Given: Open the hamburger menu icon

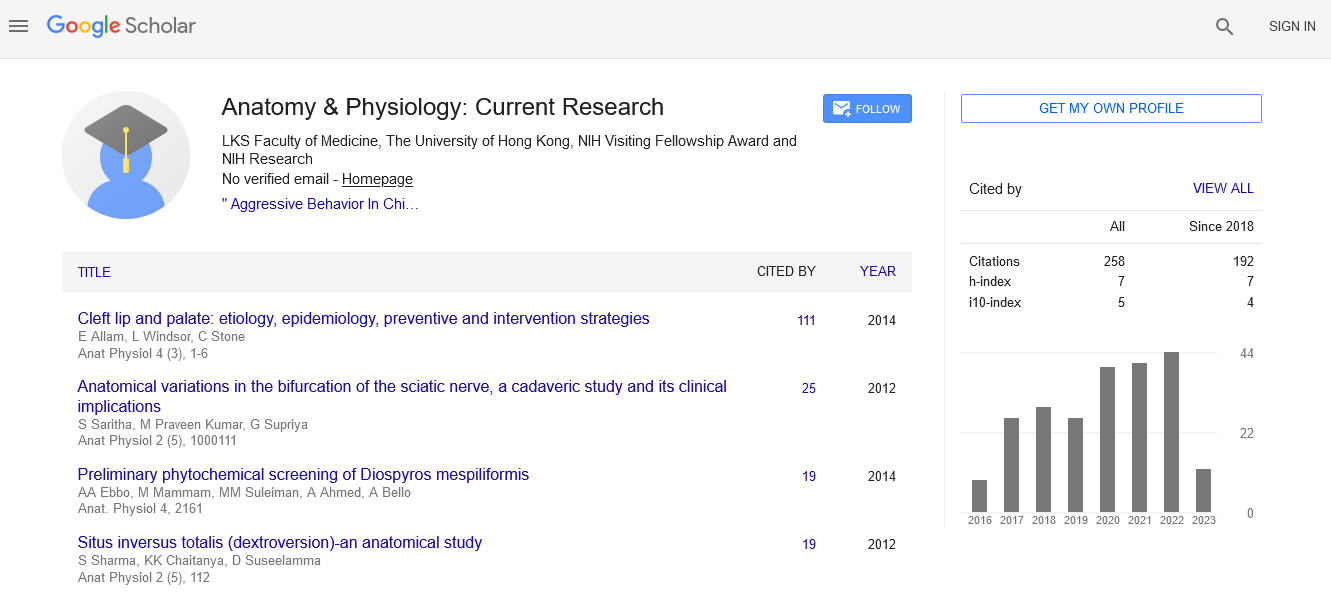Looking at the screenshot, I should coord(18,27).
